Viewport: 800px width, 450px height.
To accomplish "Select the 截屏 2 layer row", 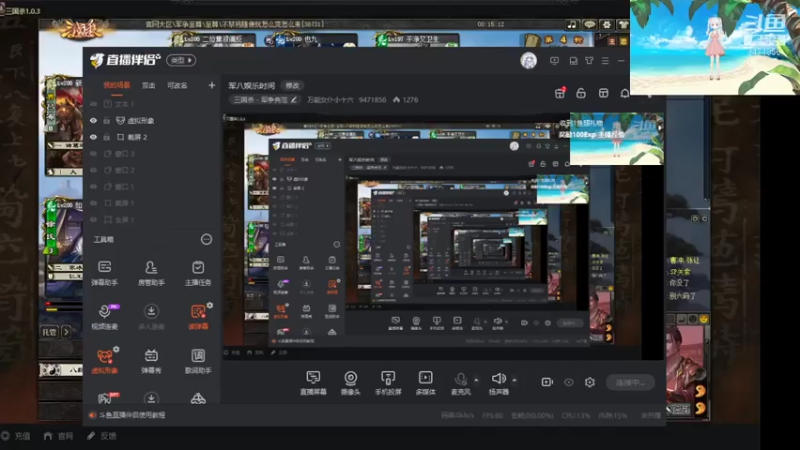I will (152, 137).
